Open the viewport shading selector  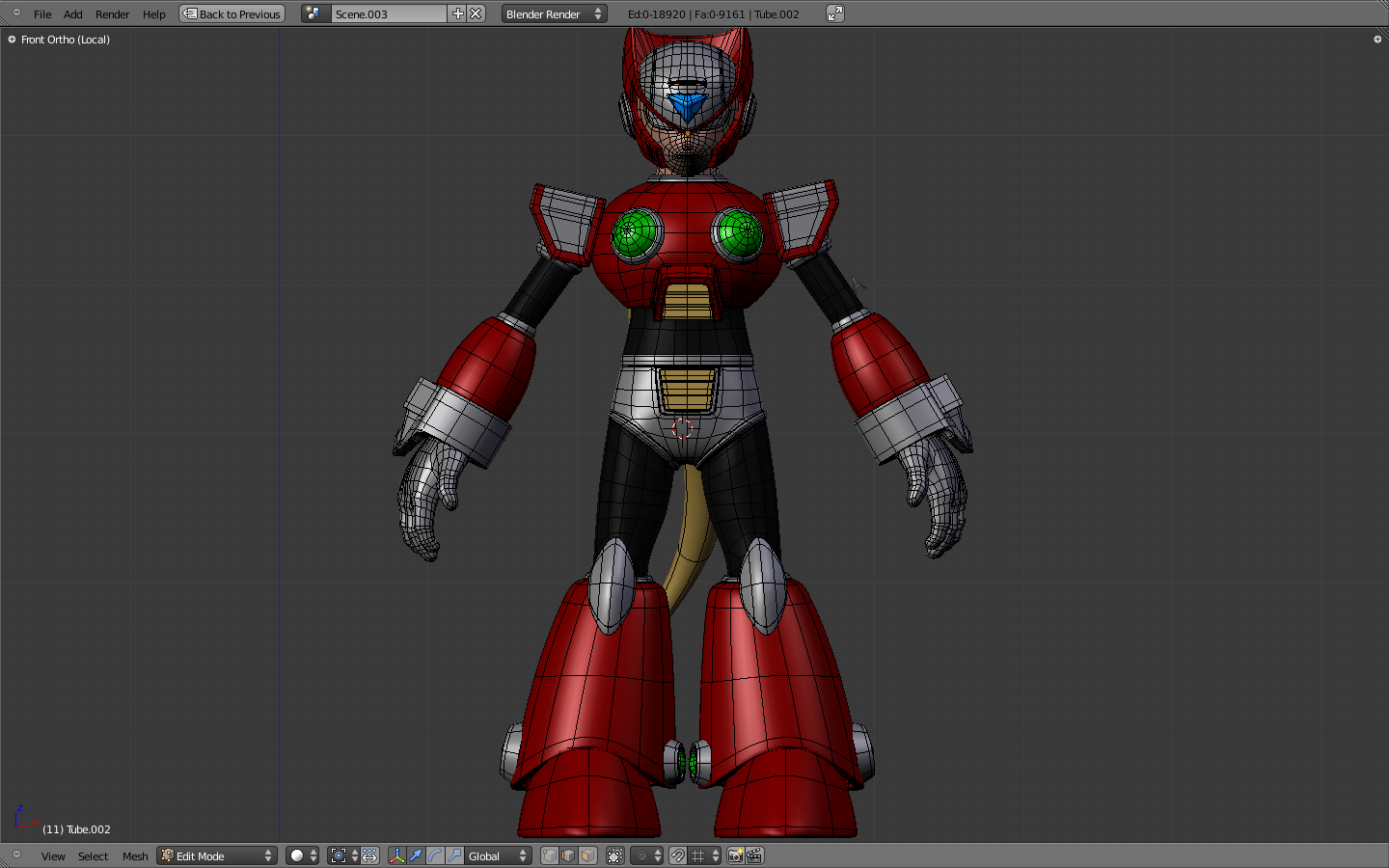302,855
